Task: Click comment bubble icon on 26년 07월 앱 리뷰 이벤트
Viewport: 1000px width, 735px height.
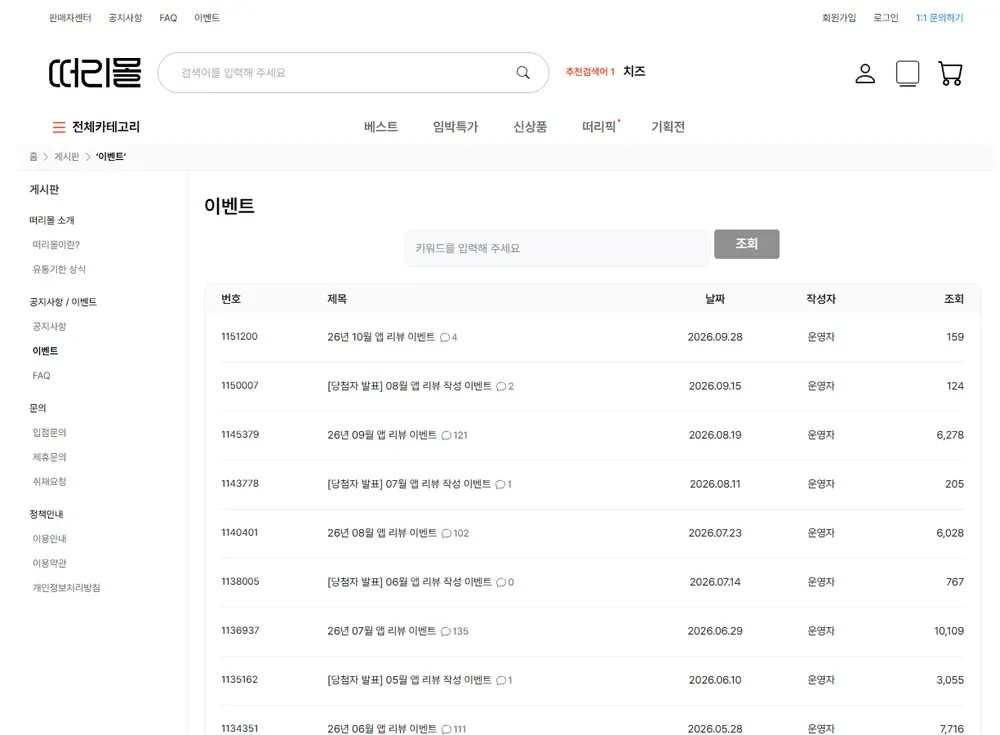Action: pos(446,632)
